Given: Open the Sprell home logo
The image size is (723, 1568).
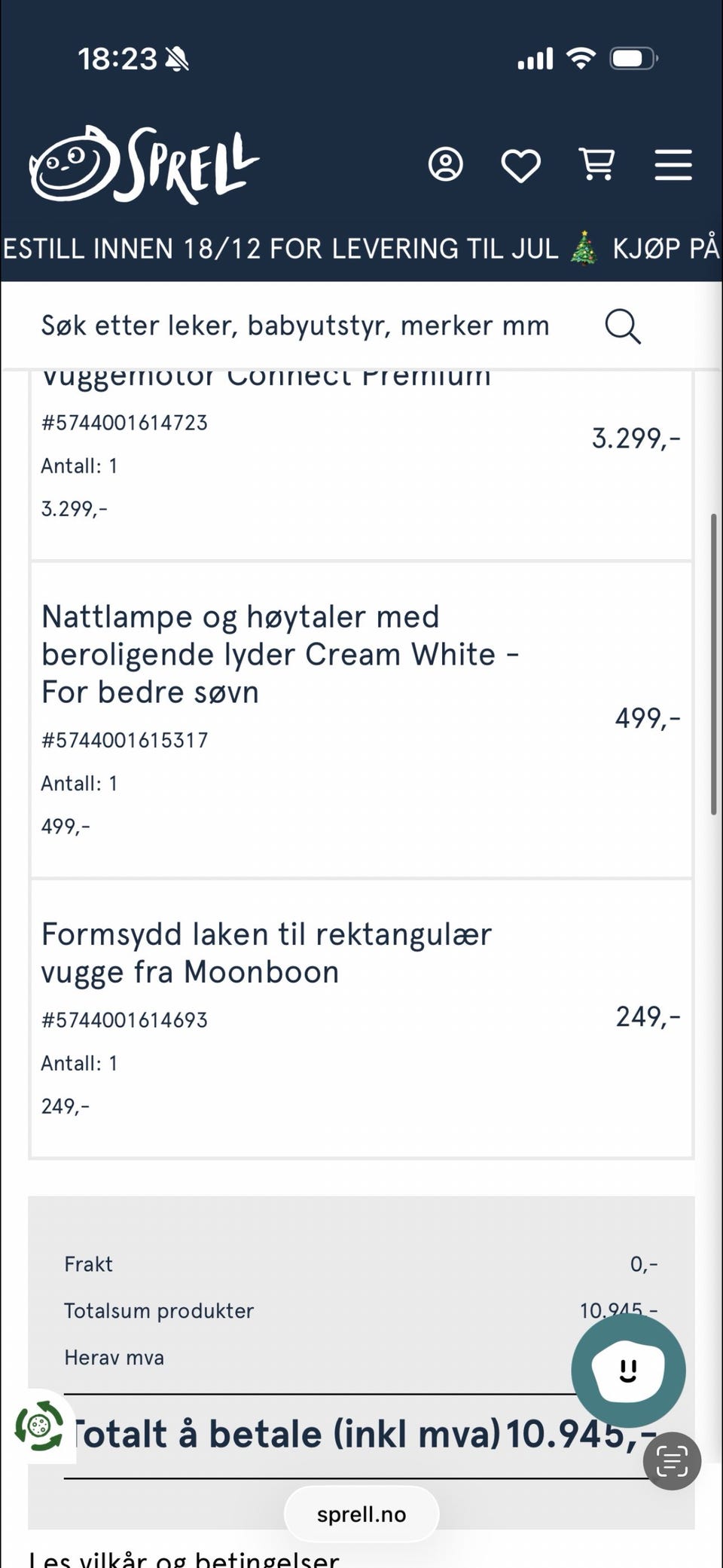Looking at the screenshot, I should pos(143,165).
